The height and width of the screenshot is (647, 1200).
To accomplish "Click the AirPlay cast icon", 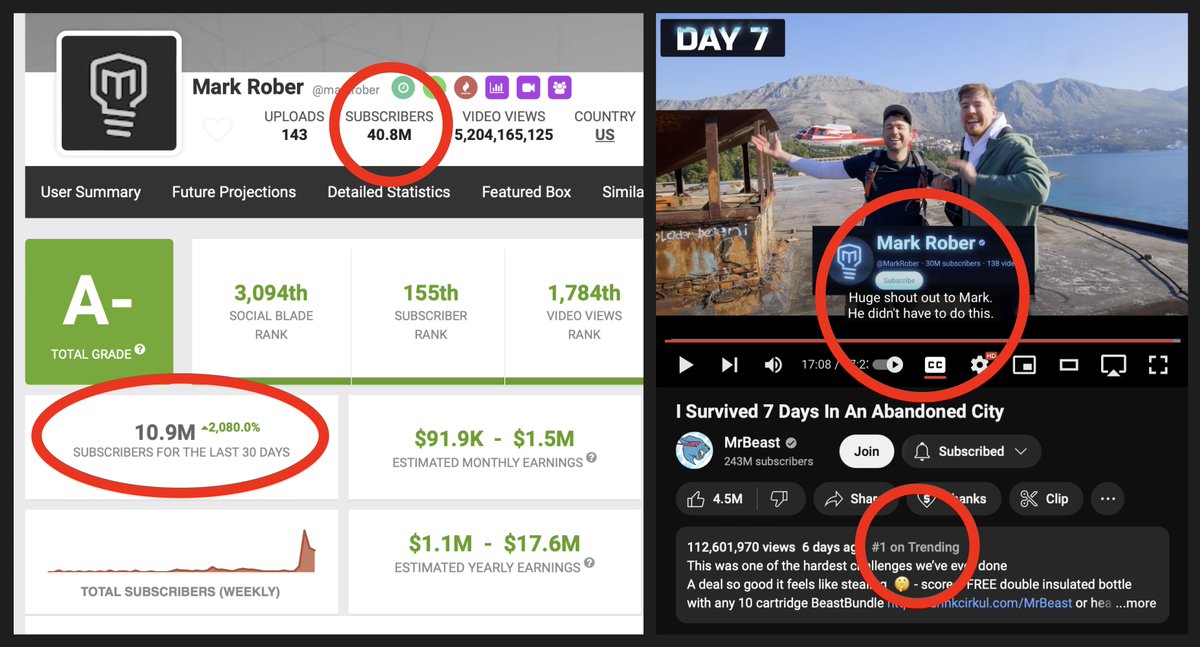I will [x=1113, y=365].
